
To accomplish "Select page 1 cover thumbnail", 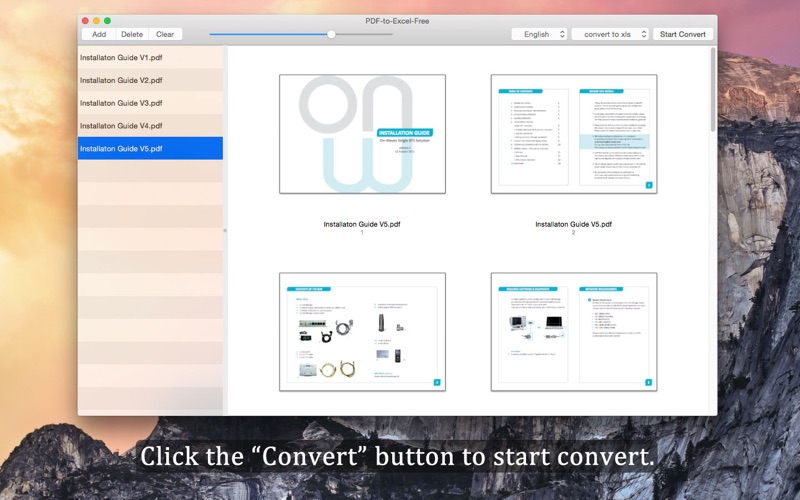I will (362, 134).
